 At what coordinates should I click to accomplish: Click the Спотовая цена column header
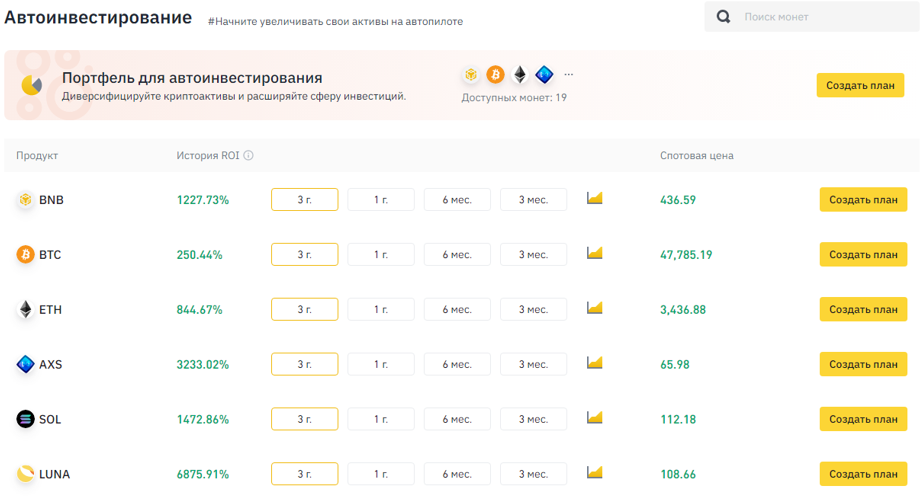[697, 156]
